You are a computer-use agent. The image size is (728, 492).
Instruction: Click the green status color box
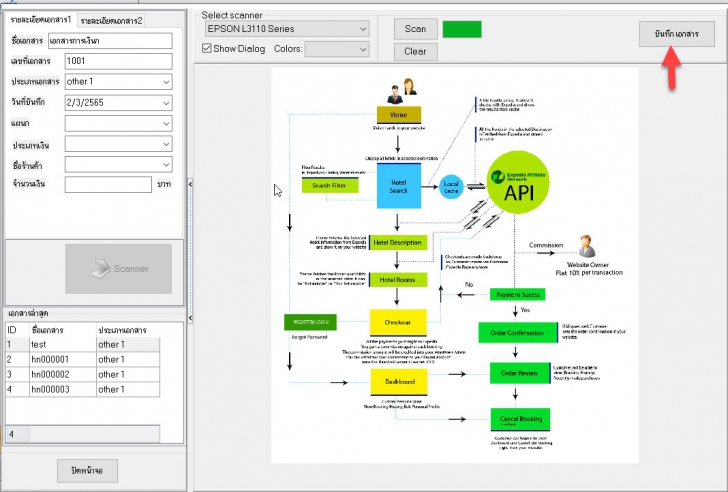pos(462,29)
